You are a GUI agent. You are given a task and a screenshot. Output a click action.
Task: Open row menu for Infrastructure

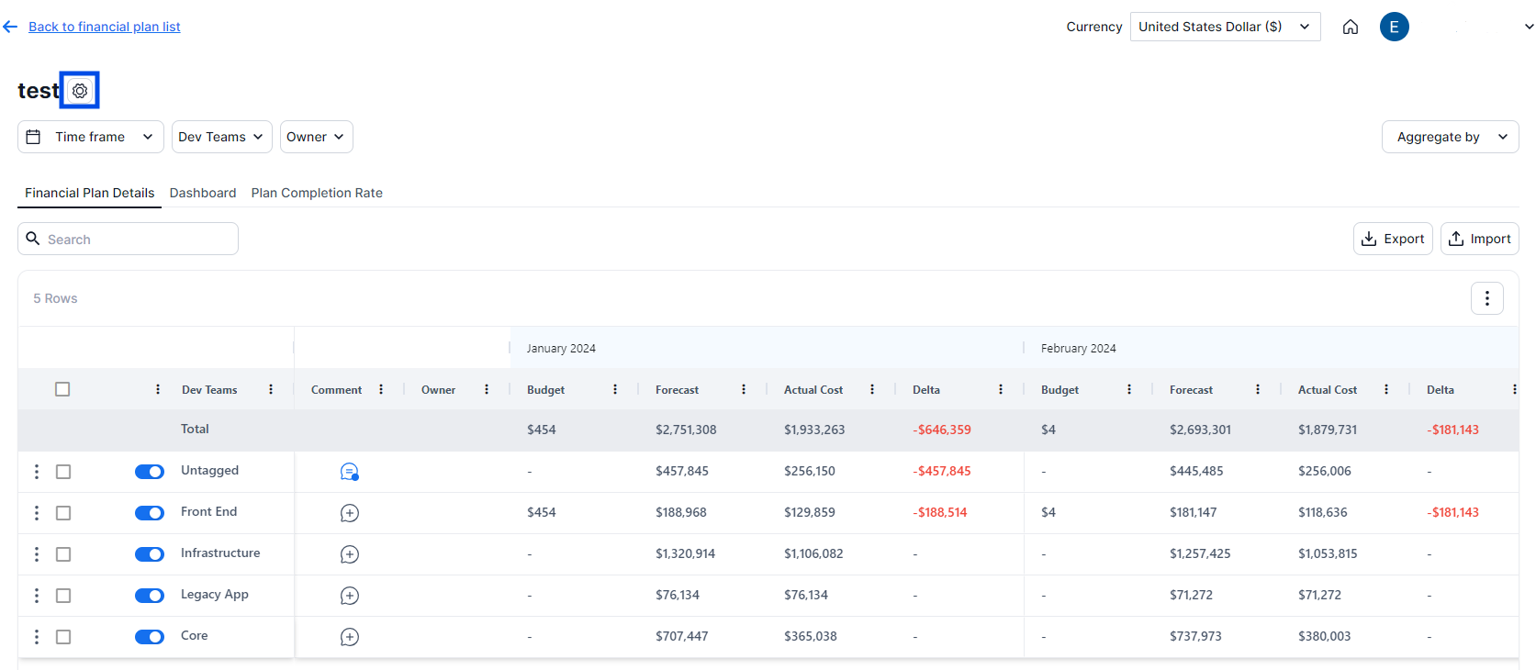(37, 554)
